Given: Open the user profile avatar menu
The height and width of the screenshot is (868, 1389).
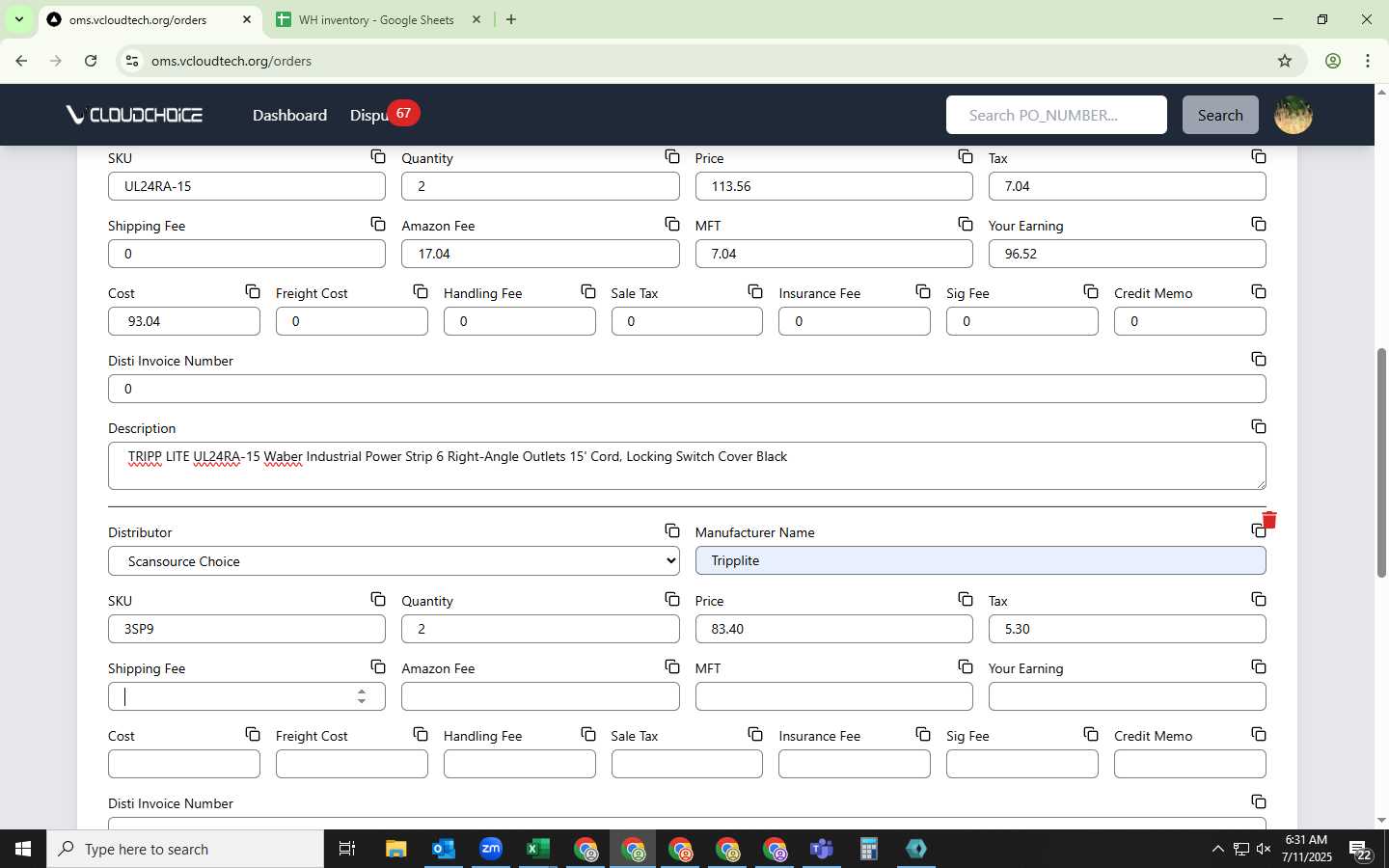Looking at the screenshot, I should point(1294,115).
